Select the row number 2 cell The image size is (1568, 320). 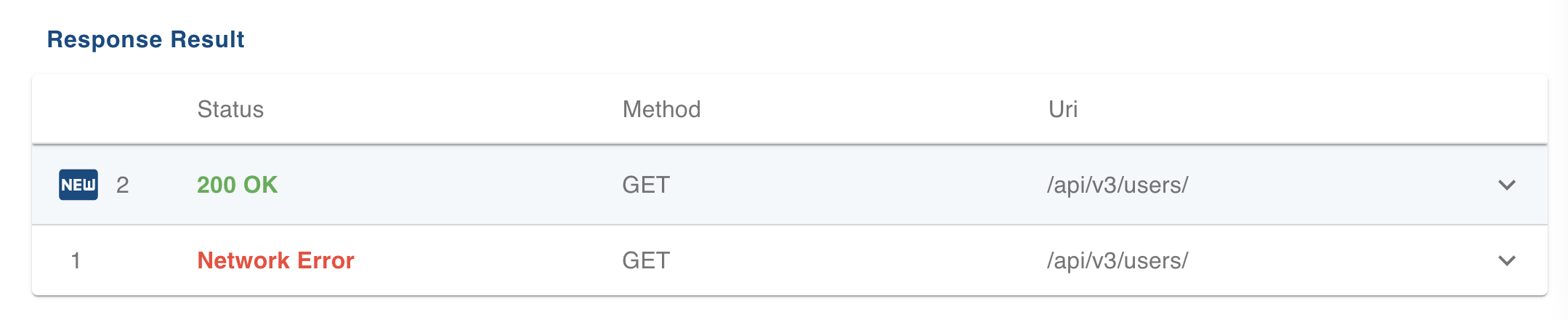tap(123, 185)
